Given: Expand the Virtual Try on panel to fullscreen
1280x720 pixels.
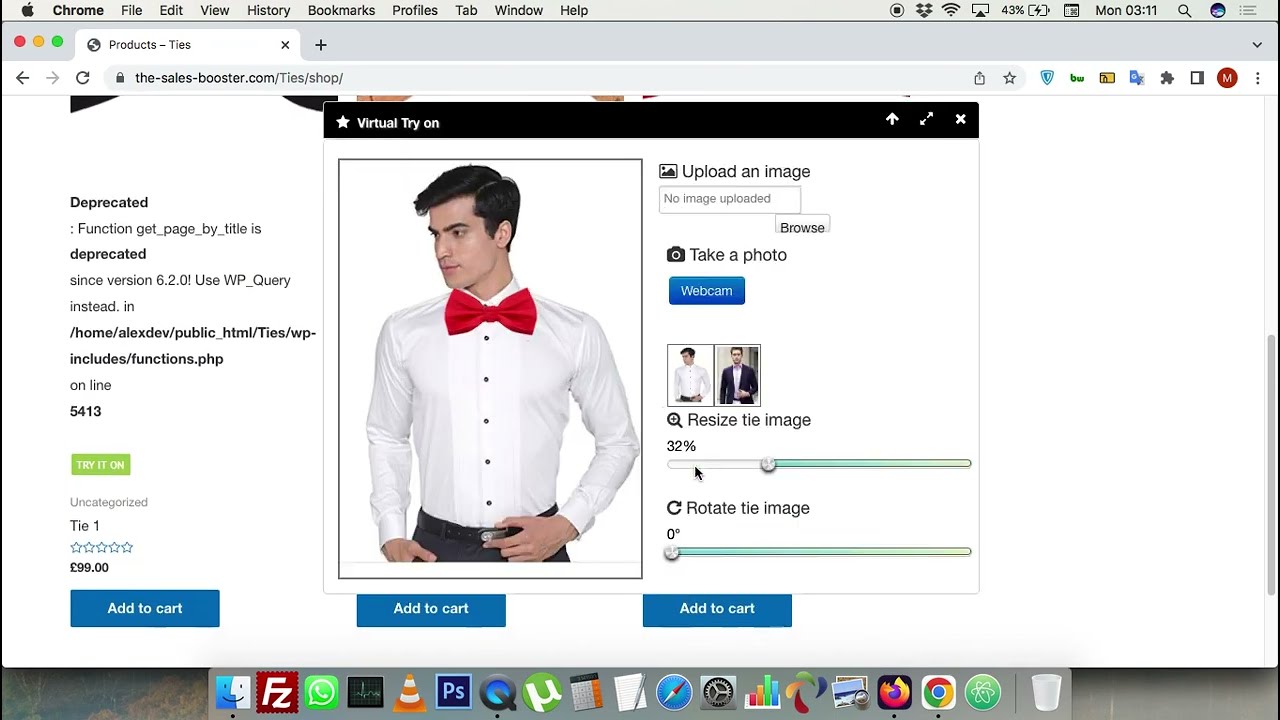Looking at the screenshot, I should coord(926,119).
